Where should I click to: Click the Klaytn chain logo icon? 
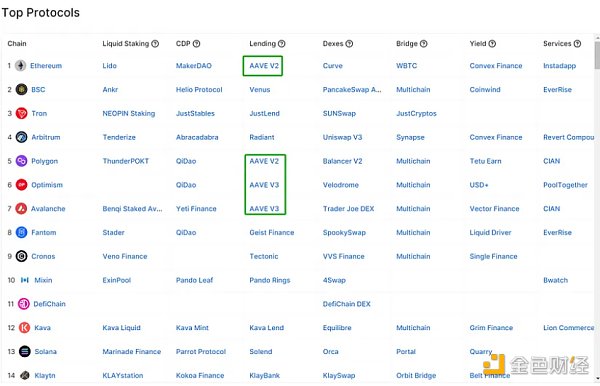(x=25, y=375)
